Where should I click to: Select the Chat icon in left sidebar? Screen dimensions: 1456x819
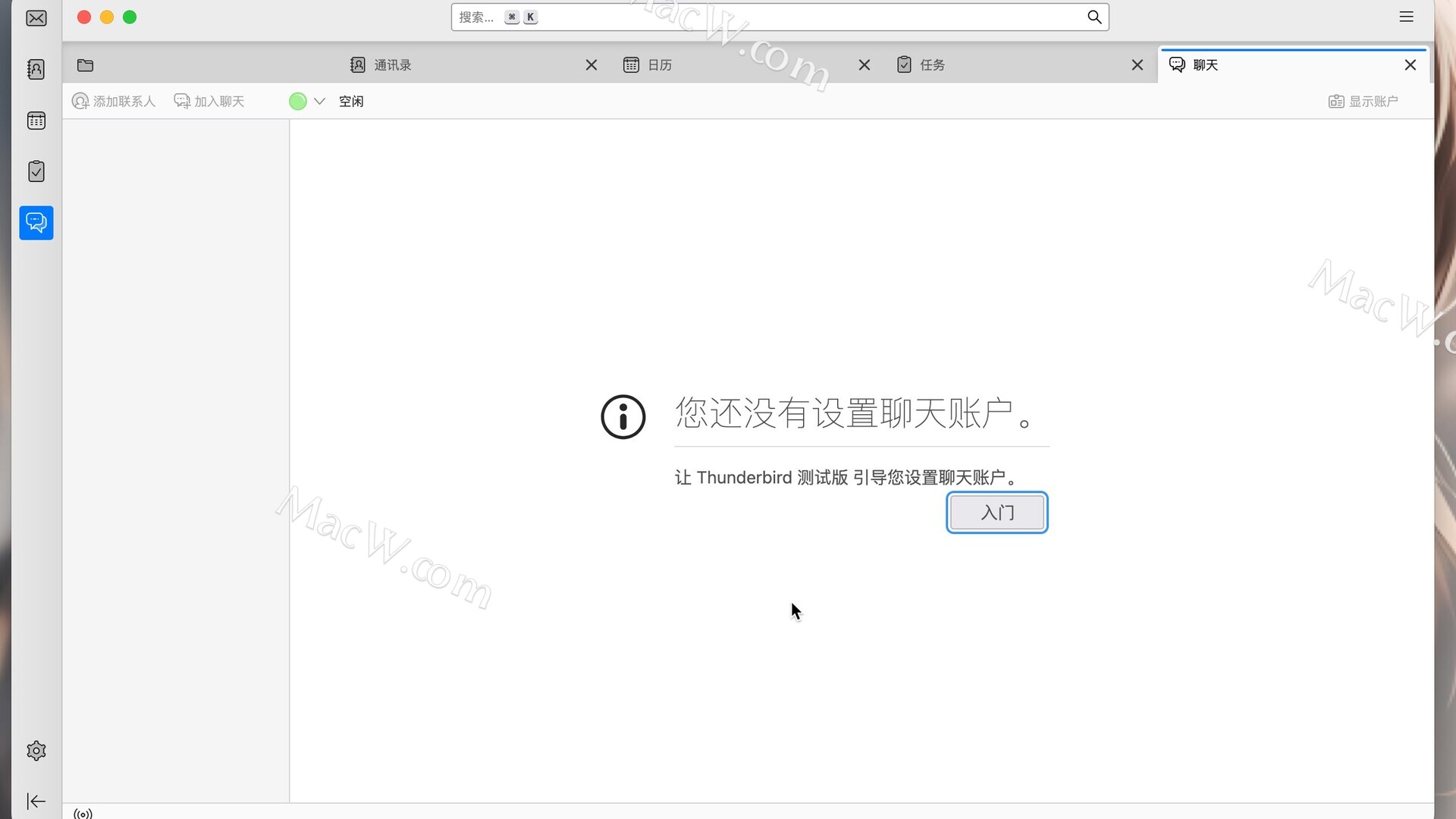(x=36, y=223)
